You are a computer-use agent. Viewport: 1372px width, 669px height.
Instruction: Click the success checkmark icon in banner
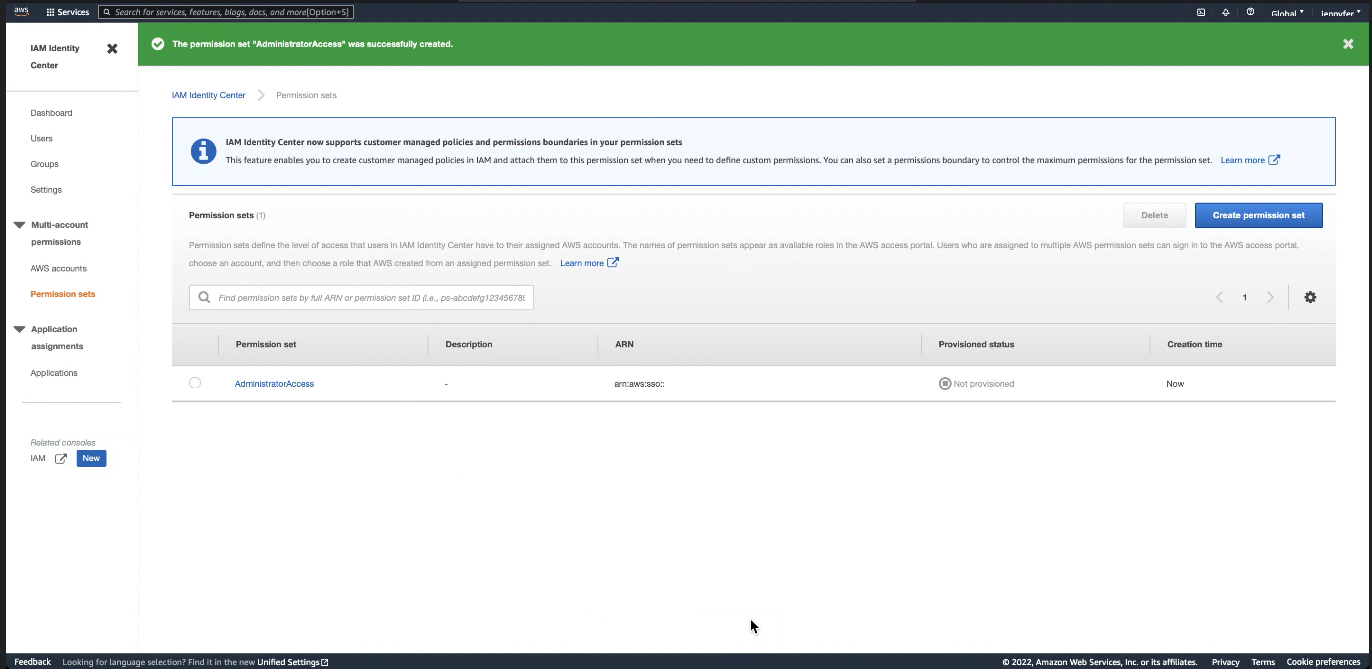(157, 44)
